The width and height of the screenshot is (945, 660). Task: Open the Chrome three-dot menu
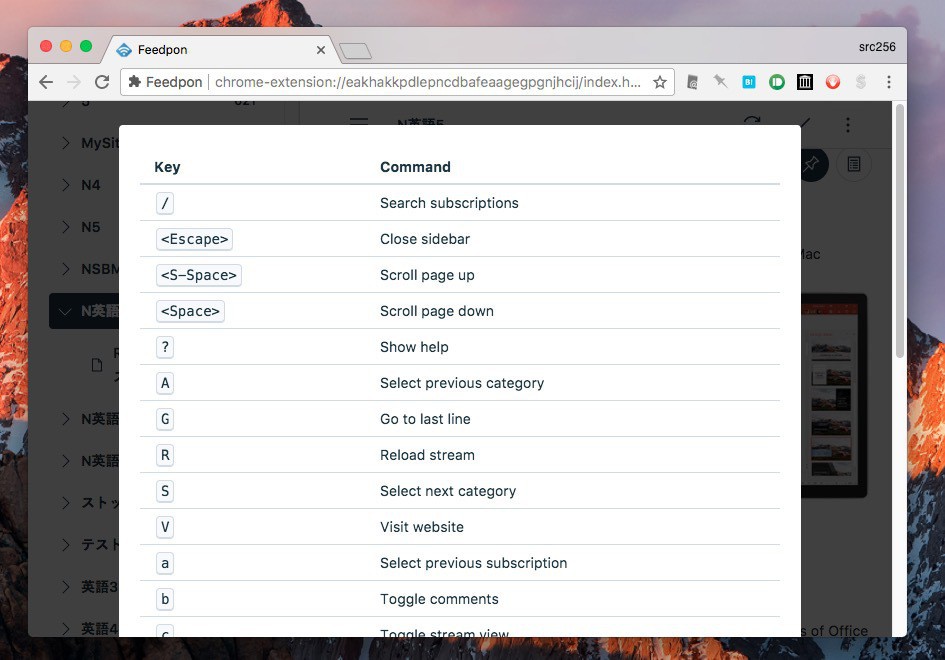click(888, 82)
